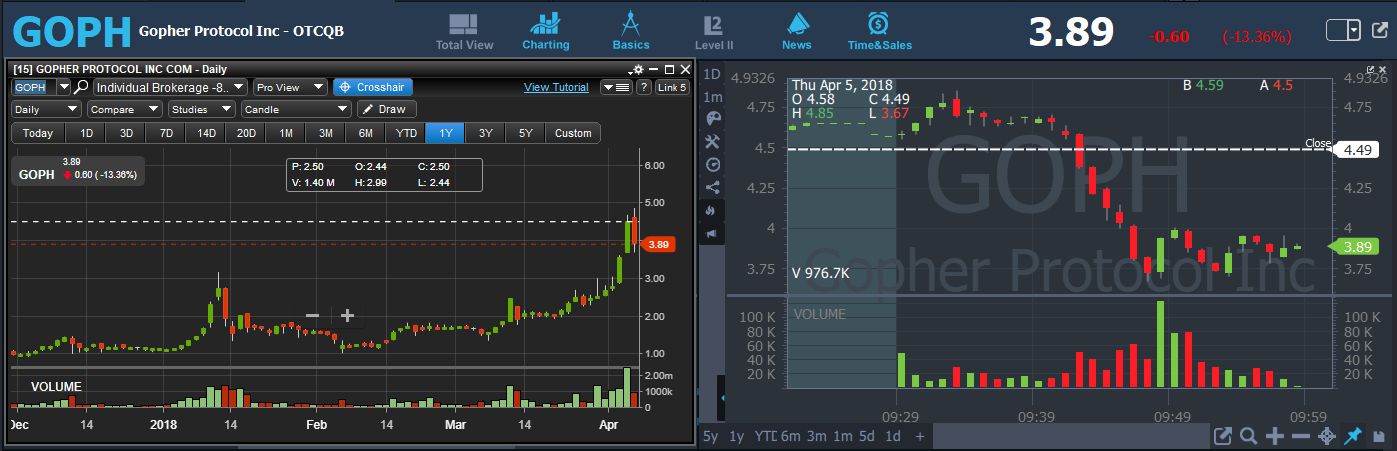Image resolution: width=1397 pixels, height=451 pixels.
Task: Switch to the 5Y range tab
Action: 525,133
